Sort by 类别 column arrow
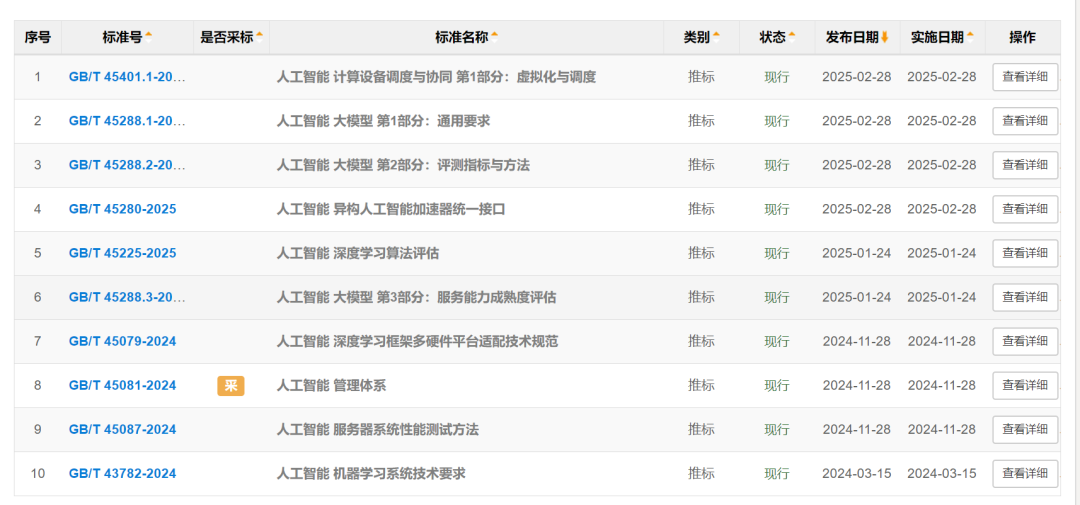The image size is (1080, 505). click(716, 38)
